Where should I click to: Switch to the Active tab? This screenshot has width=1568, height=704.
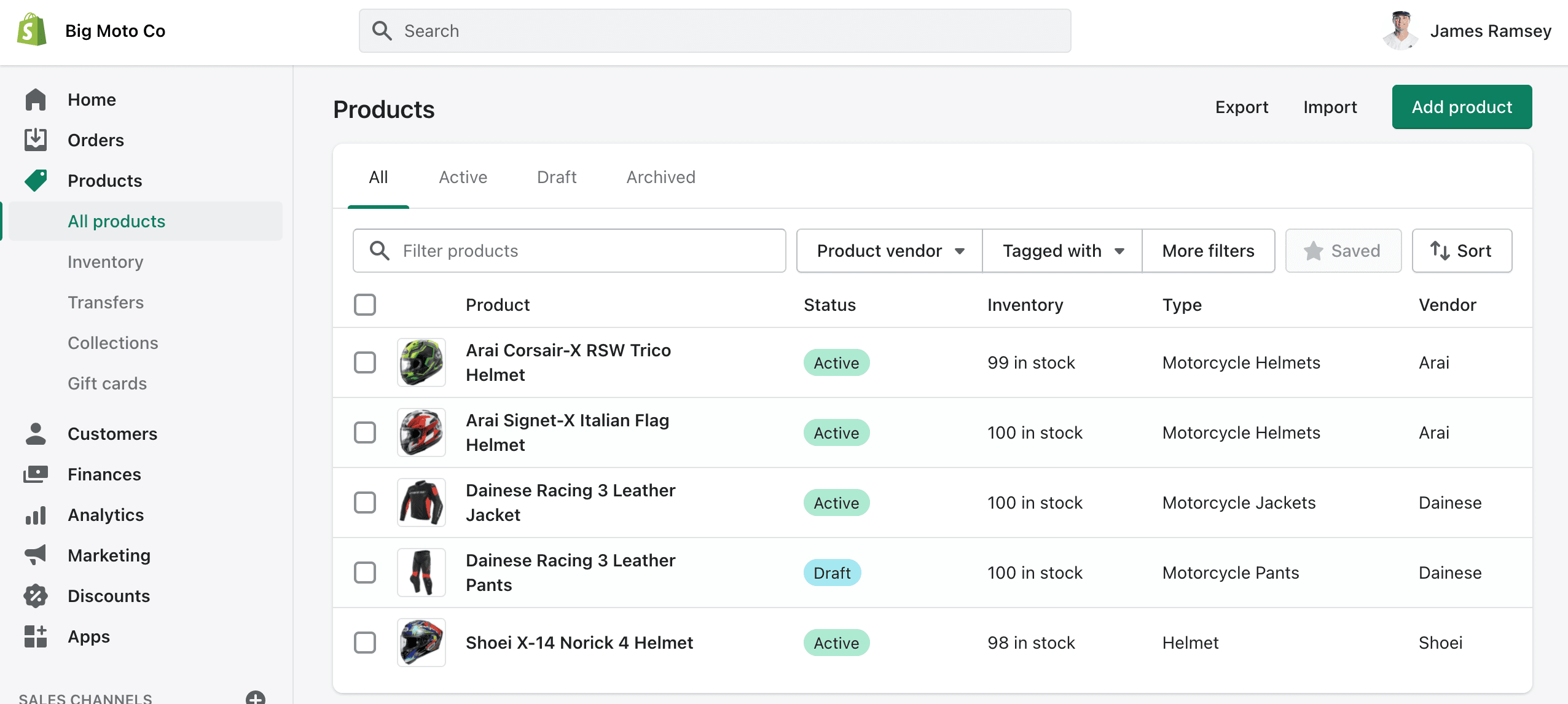[x=462, y=177]
